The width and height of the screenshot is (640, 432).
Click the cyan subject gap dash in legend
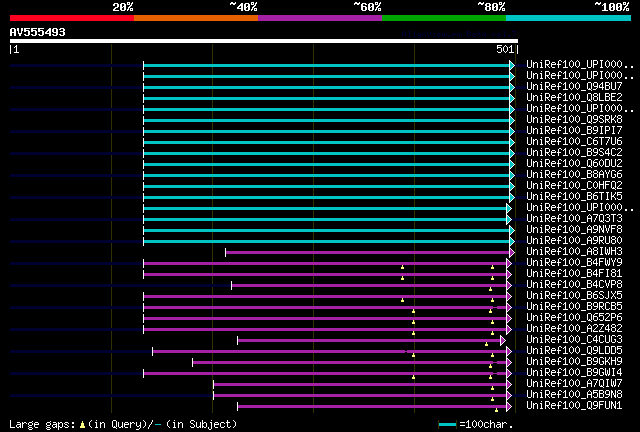point(158,425)
